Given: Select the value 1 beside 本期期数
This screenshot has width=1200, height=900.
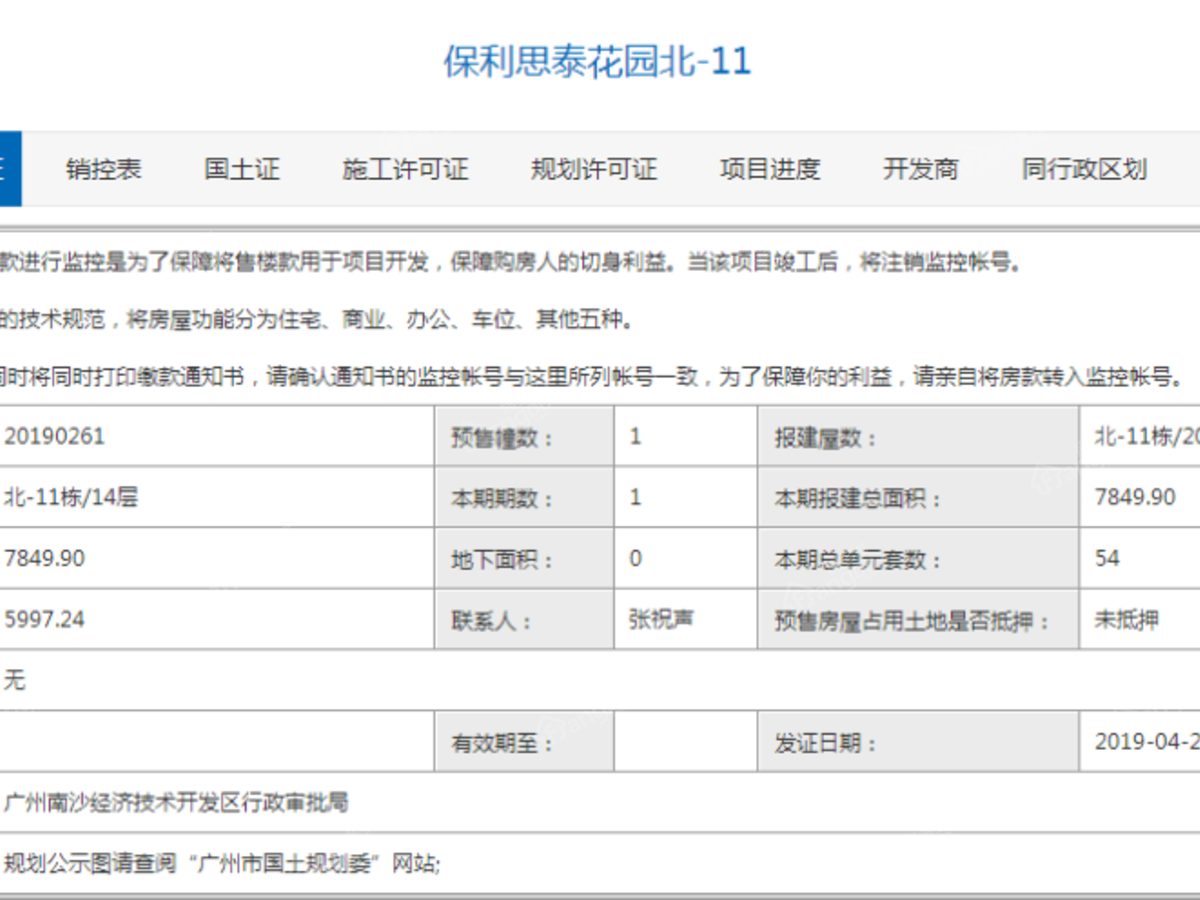Looking at the screenshot, I should (636, 497).
